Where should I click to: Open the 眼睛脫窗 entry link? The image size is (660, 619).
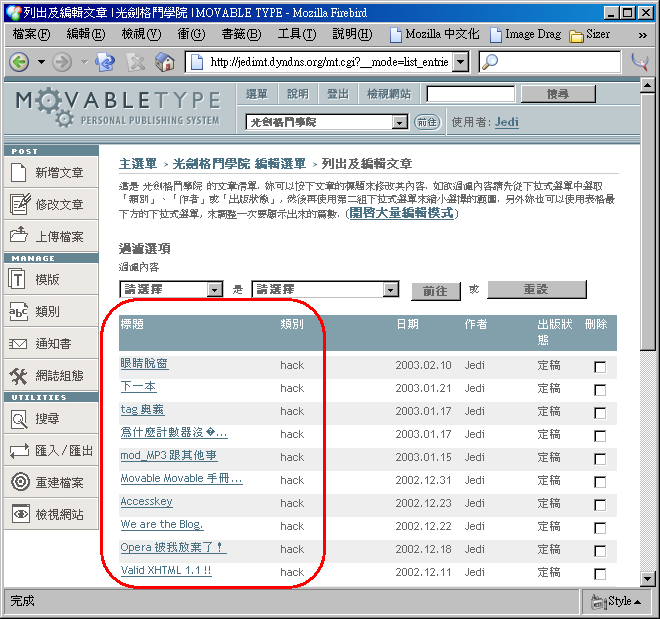pyautogui.click(x=144, y=363)
